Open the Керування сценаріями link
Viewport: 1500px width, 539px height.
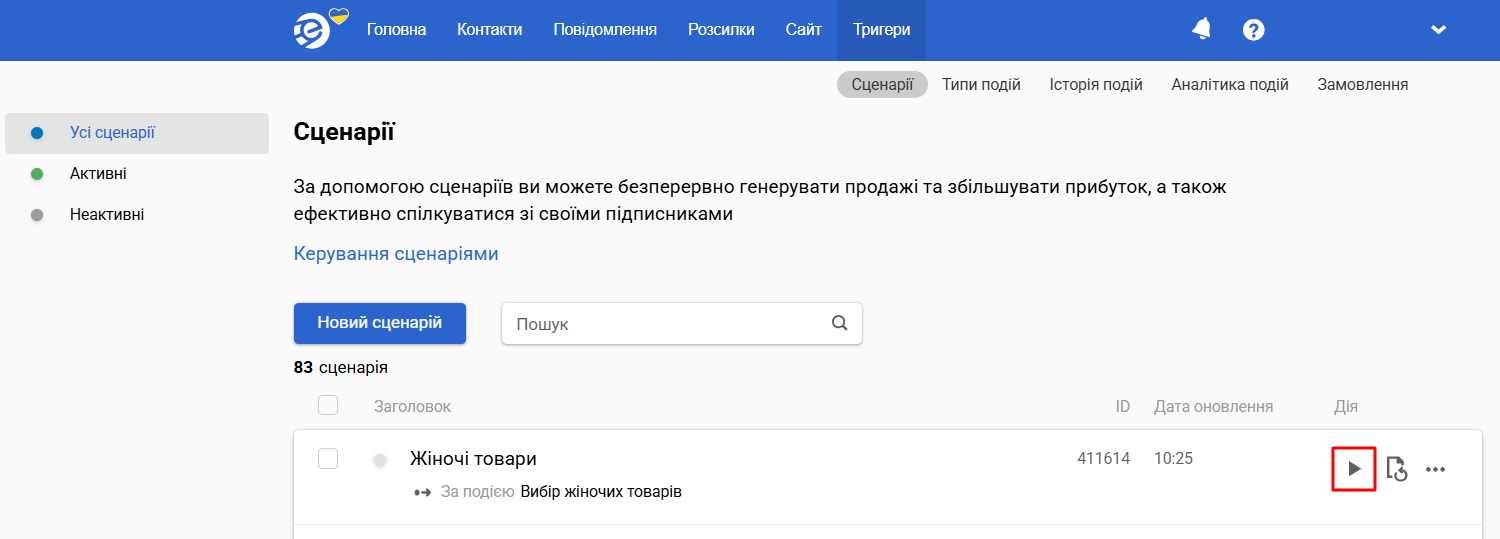[396, 254]
